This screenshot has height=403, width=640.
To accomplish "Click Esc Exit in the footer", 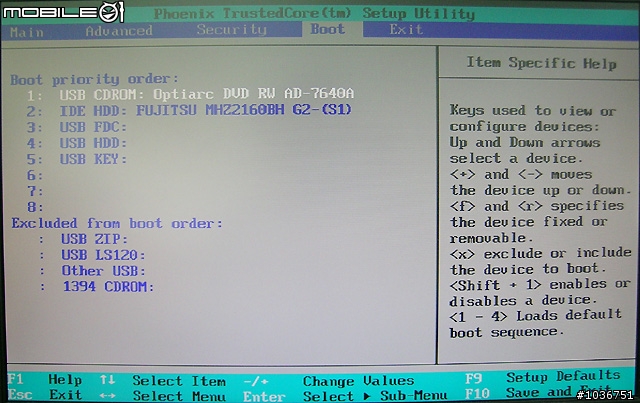I will 44,395.
